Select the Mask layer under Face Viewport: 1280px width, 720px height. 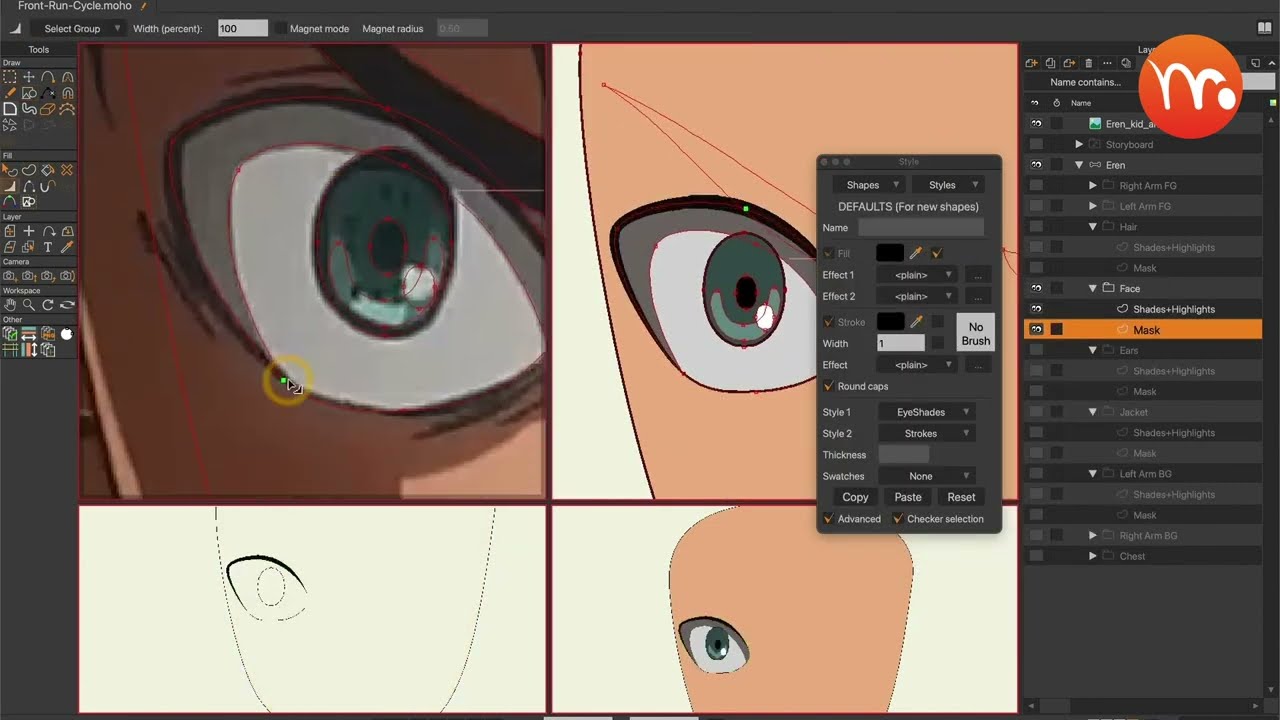coord(1143,330)
